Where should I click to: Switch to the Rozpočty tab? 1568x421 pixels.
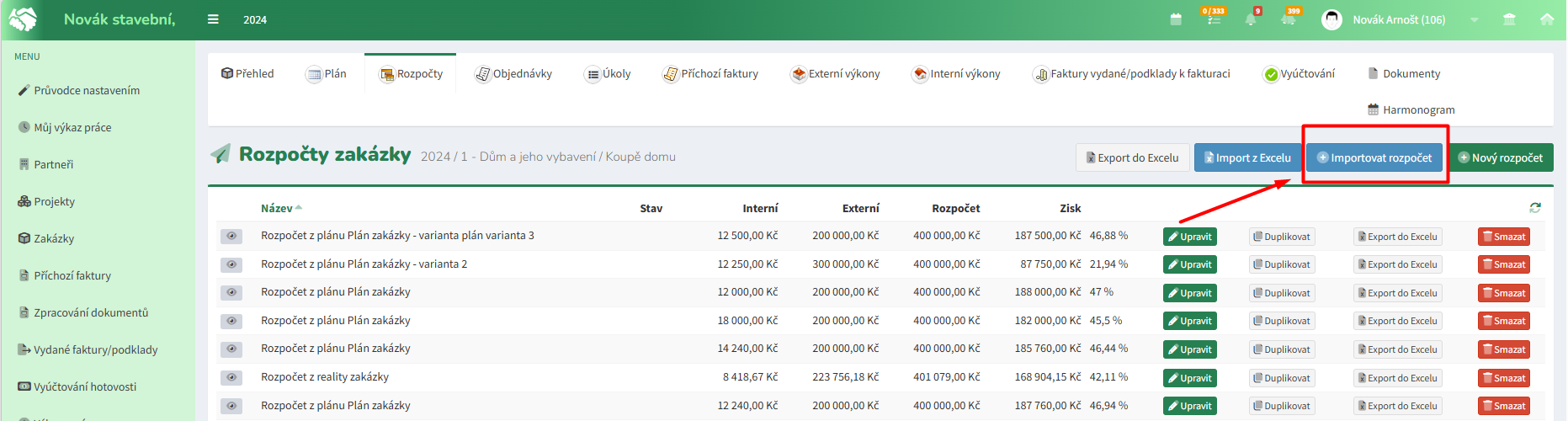click(x=411, y=73)
